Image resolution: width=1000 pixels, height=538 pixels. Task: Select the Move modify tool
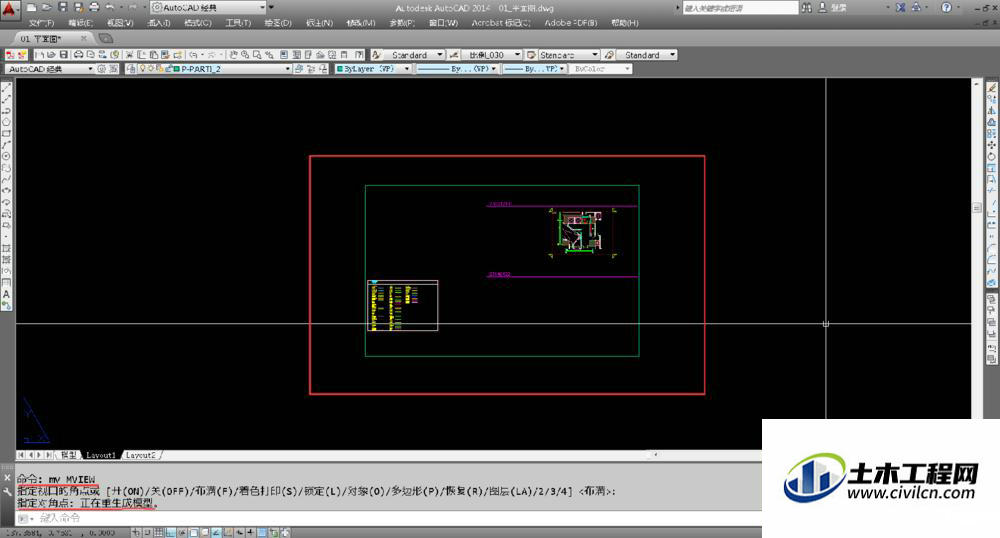pyautogui.click(x=992, y=145)
